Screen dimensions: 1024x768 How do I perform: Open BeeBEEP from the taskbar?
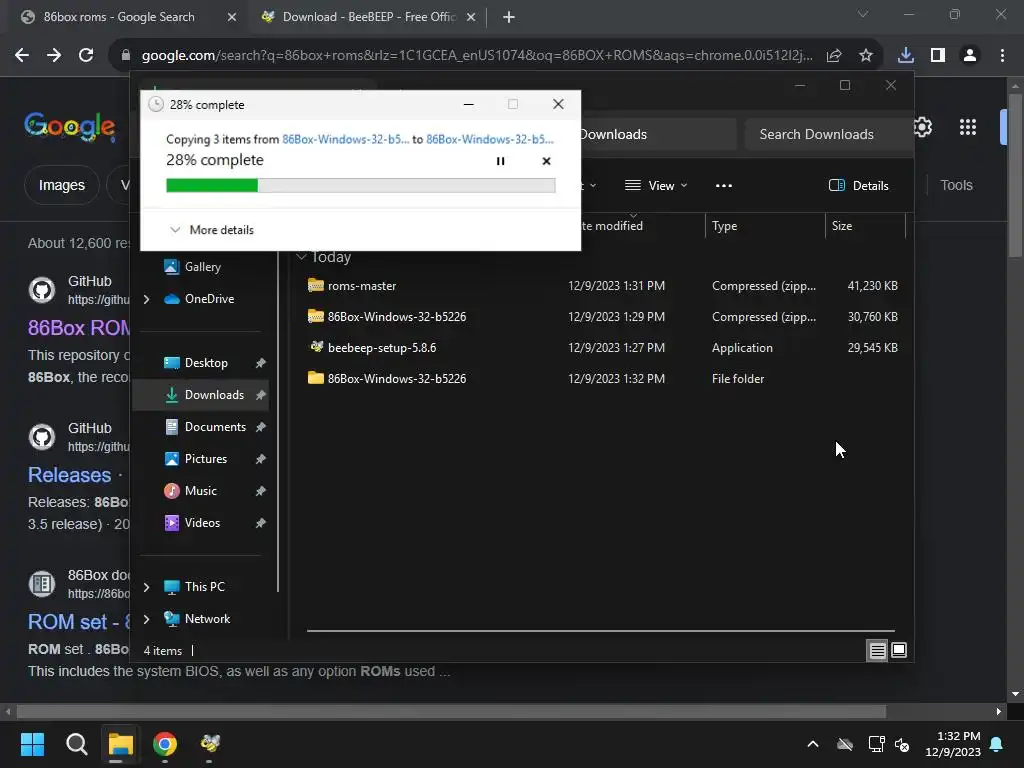tap(210, 744)
